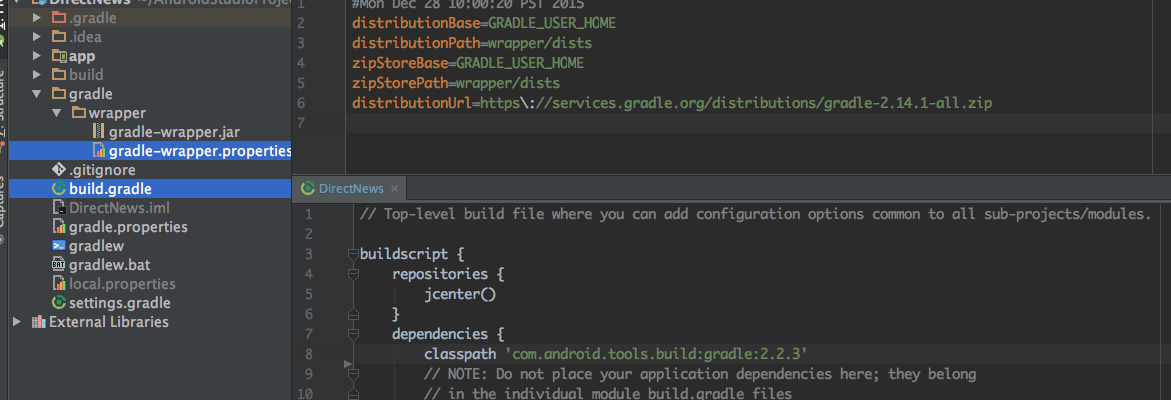1171x400 pixels.
Task: Select gradle.properties in project tree
Action: click(x=128, y=227)
